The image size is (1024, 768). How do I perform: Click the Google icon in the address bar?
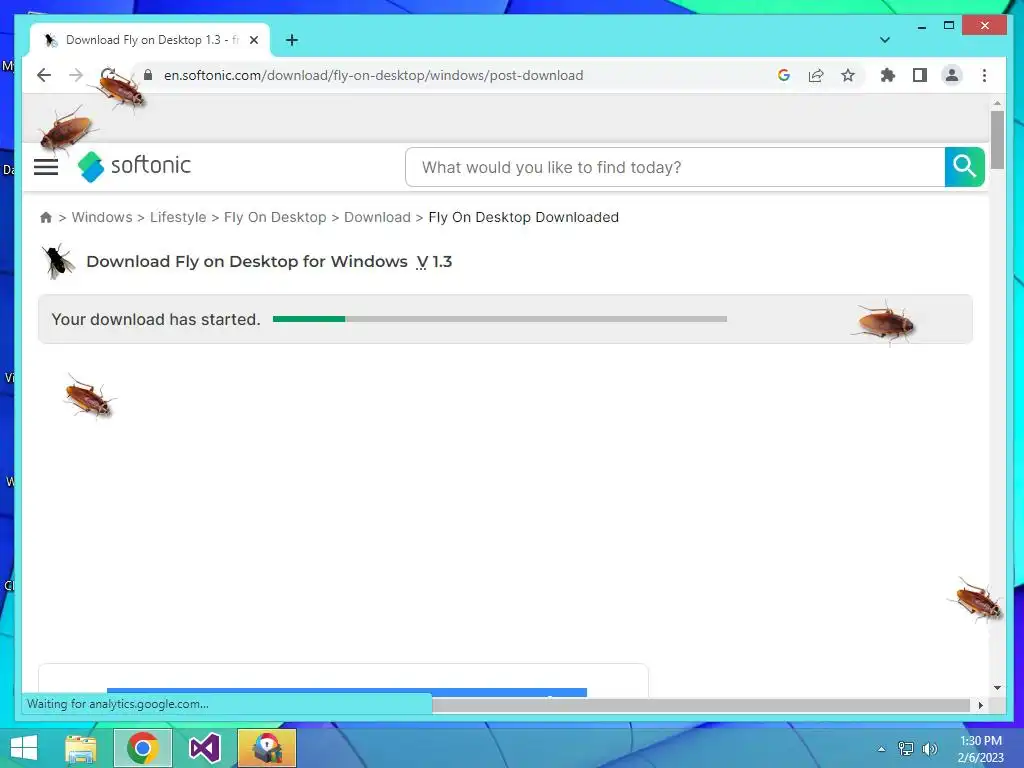click(784, 75)
